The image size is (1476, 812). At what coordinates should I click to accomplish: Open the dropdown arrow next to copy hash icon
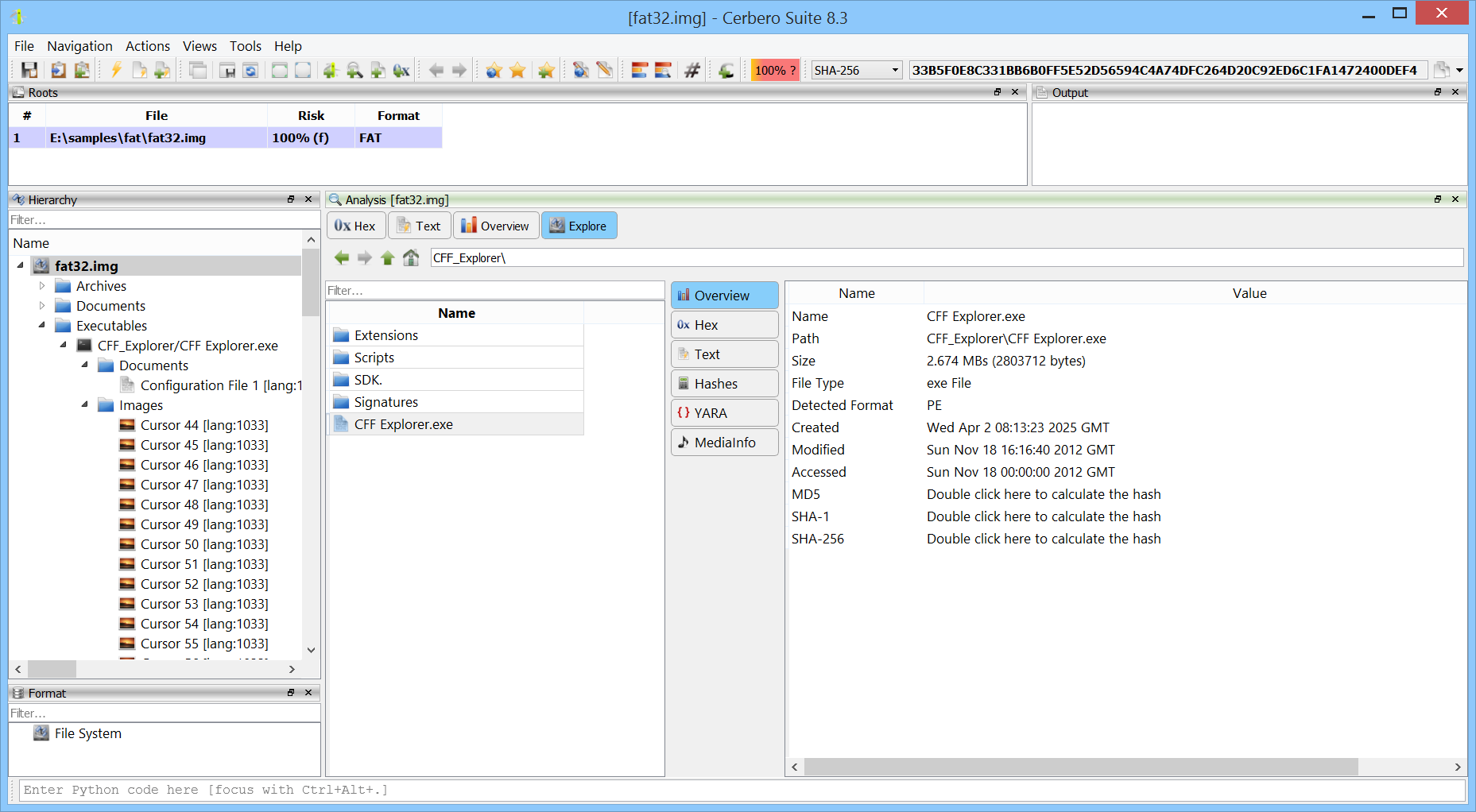pyautogui.click(x=1459, y=70)
